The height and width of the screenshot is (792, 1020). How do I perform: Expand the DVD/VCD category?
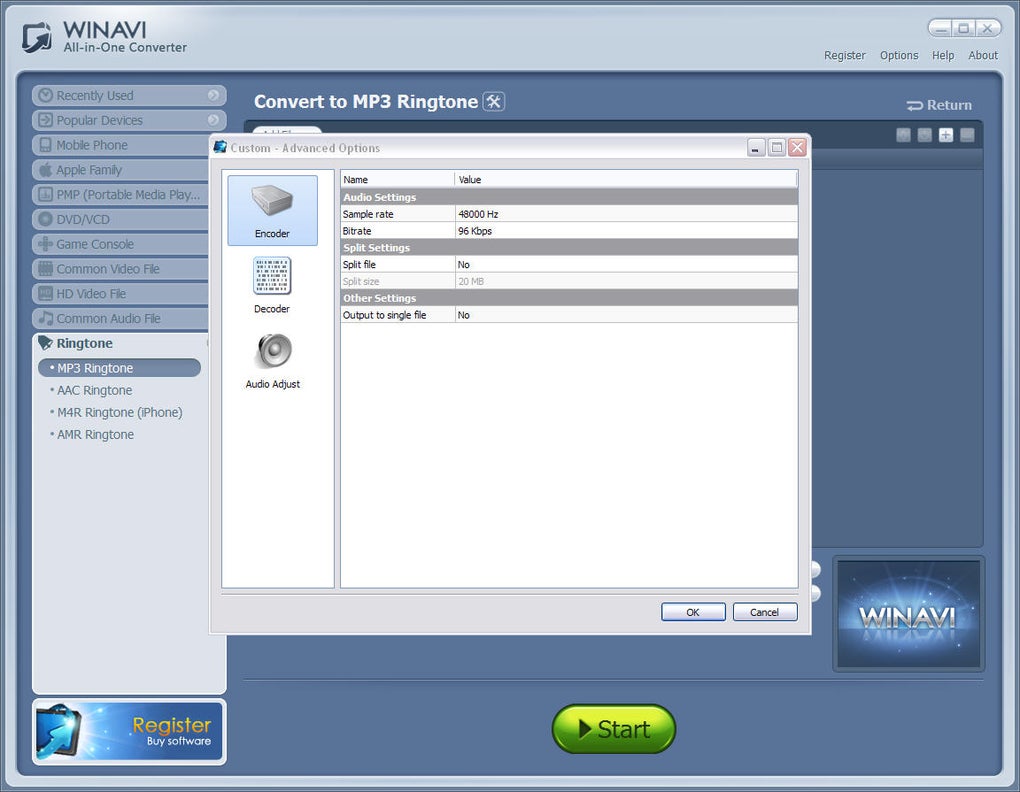coord(120,219)
